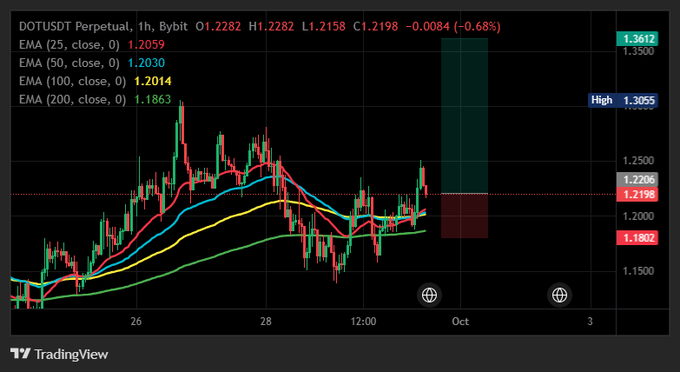Click the 26 date on time axis
Viewport: 680px width, 372px height.
tap(136, 321)
